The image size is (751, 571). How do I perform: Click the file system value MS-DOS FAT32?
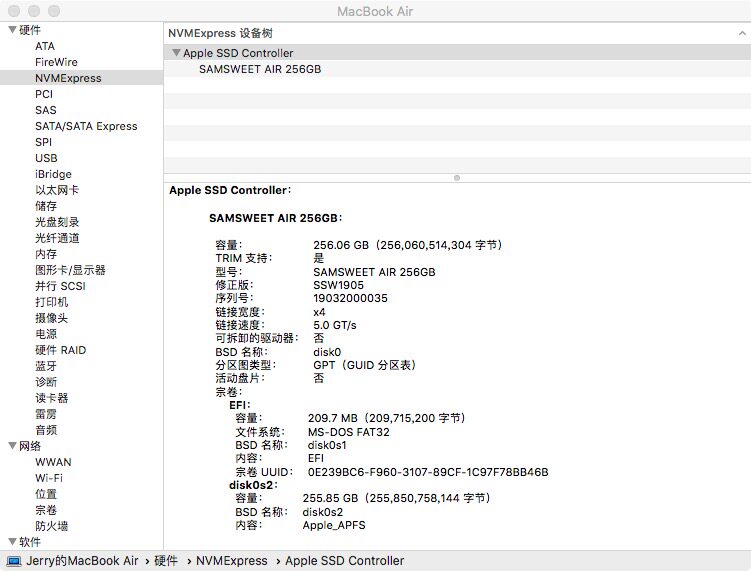(349, 432)
